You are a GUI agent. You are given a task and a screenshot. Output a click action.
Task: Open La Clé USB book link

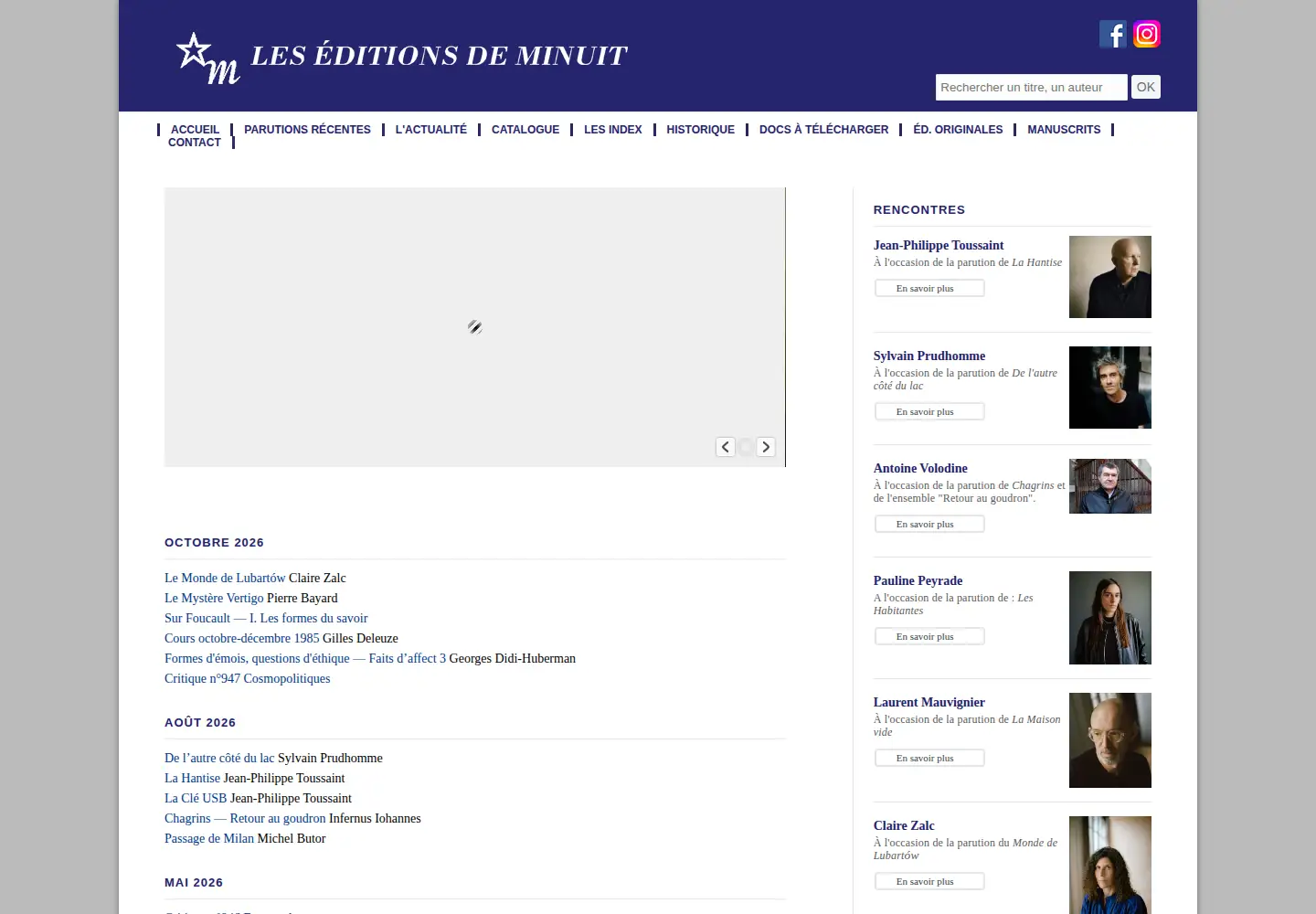(196, 799)
